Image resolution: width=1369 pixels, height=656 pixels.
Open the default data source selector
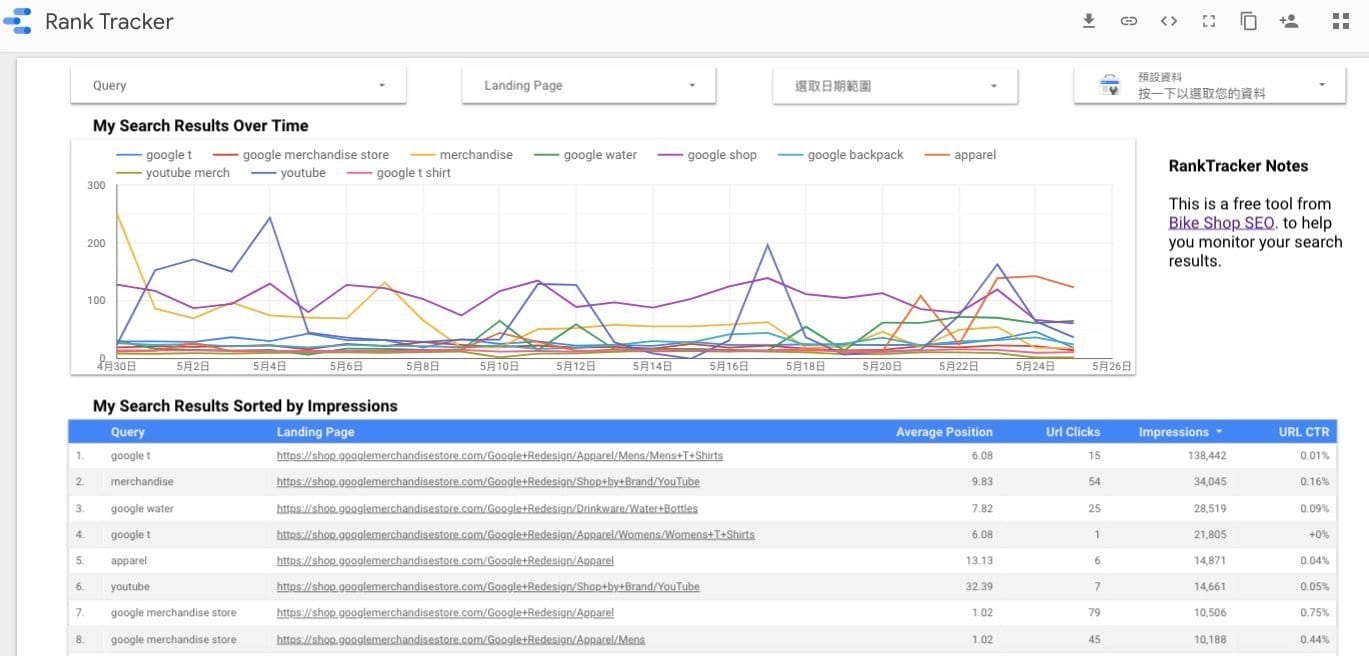pyautogui.click(x=1210, y=86)
